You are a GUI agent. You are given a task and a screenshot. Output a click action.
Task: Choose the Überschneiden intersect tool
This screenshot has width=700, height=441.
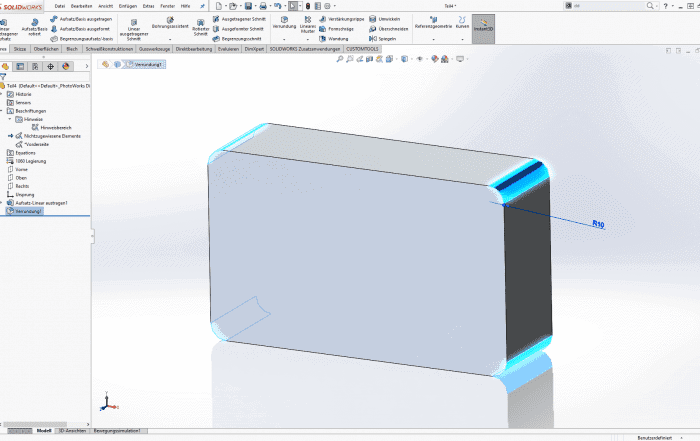coord(389,29)
